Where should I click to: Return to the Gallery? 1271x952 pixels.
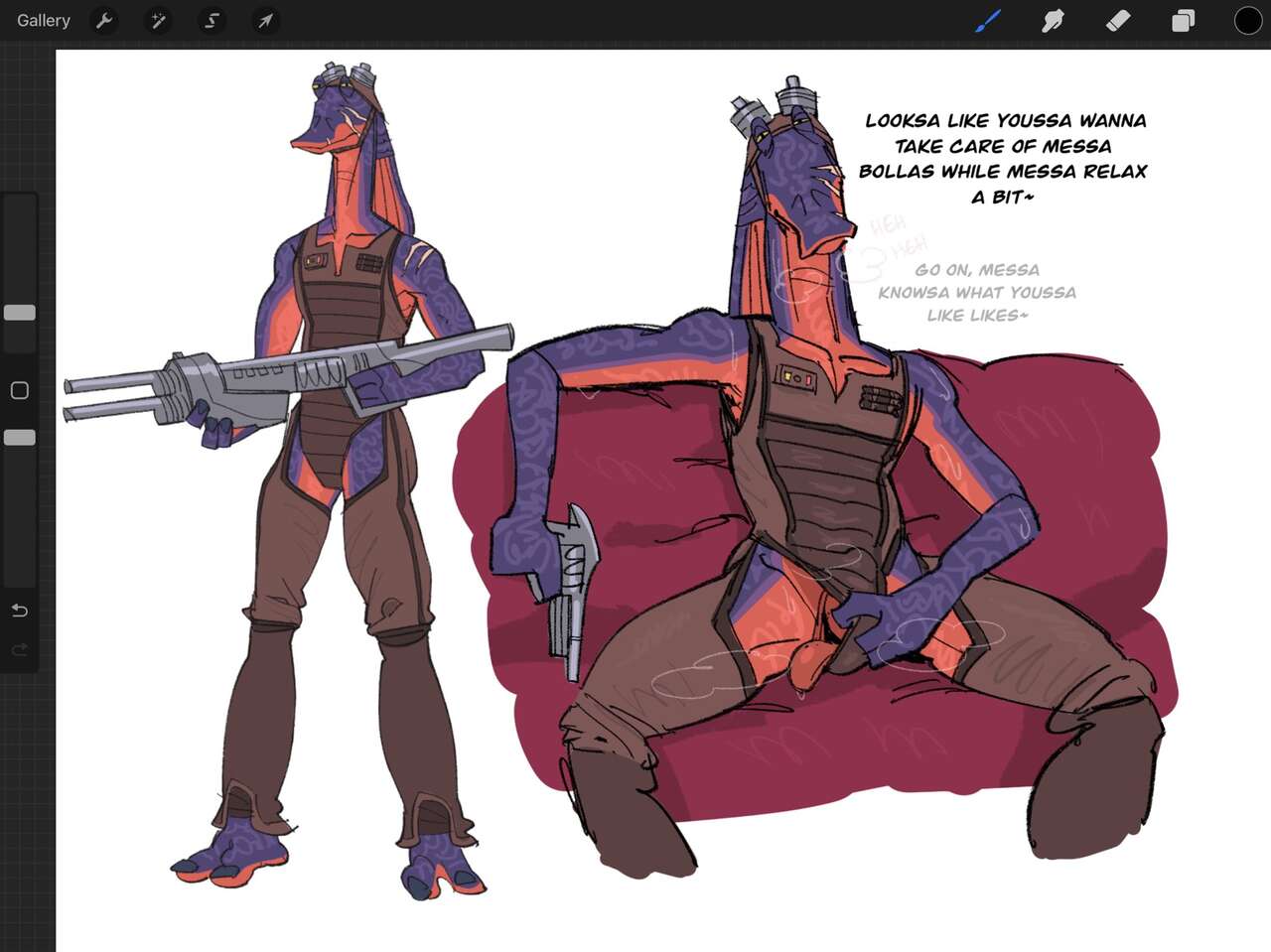pyautogui.click(x=44, y=20)
